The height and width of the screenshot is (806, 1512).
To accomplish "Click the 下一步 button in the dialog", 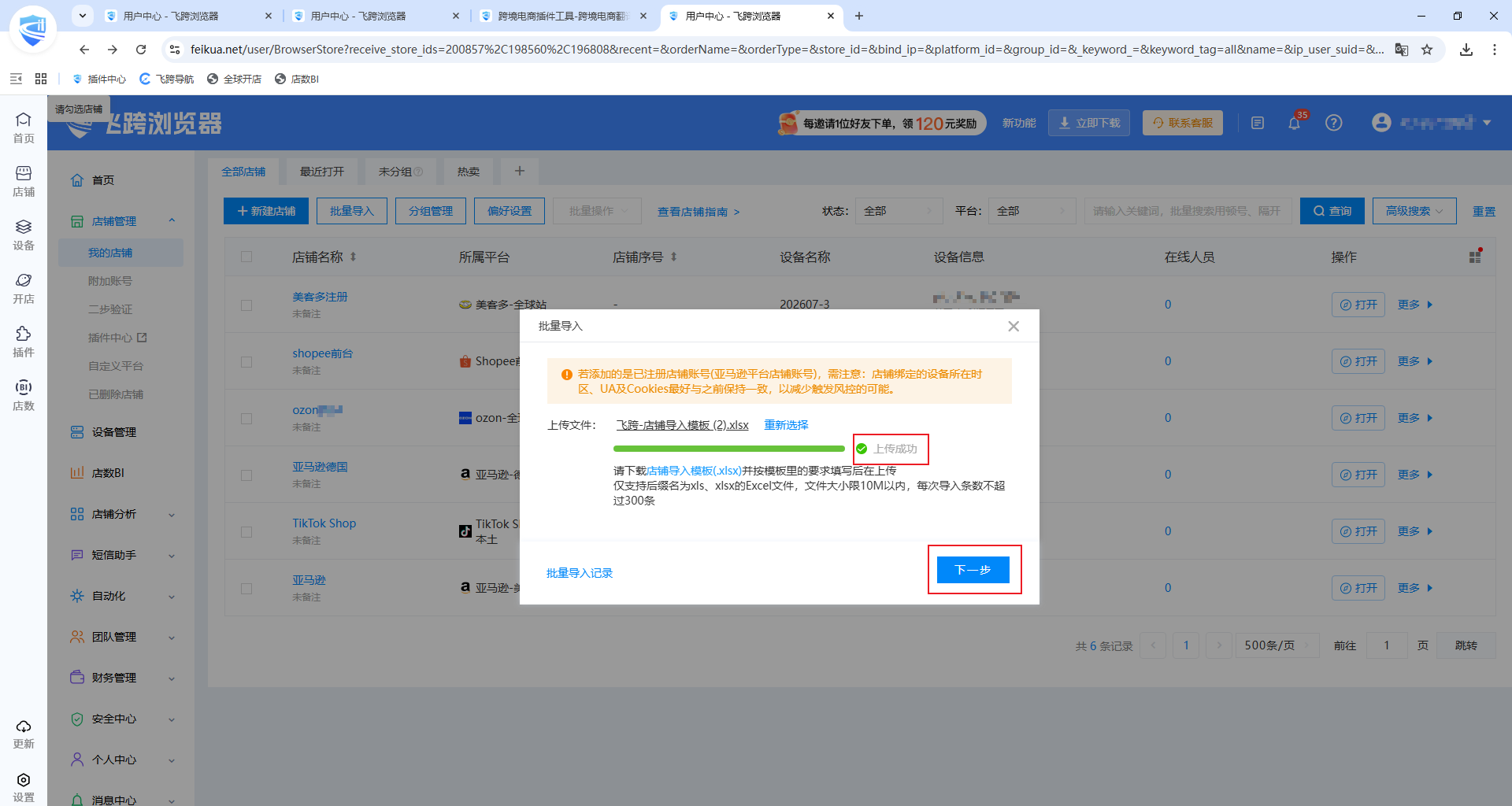I will tap(973, 570).
